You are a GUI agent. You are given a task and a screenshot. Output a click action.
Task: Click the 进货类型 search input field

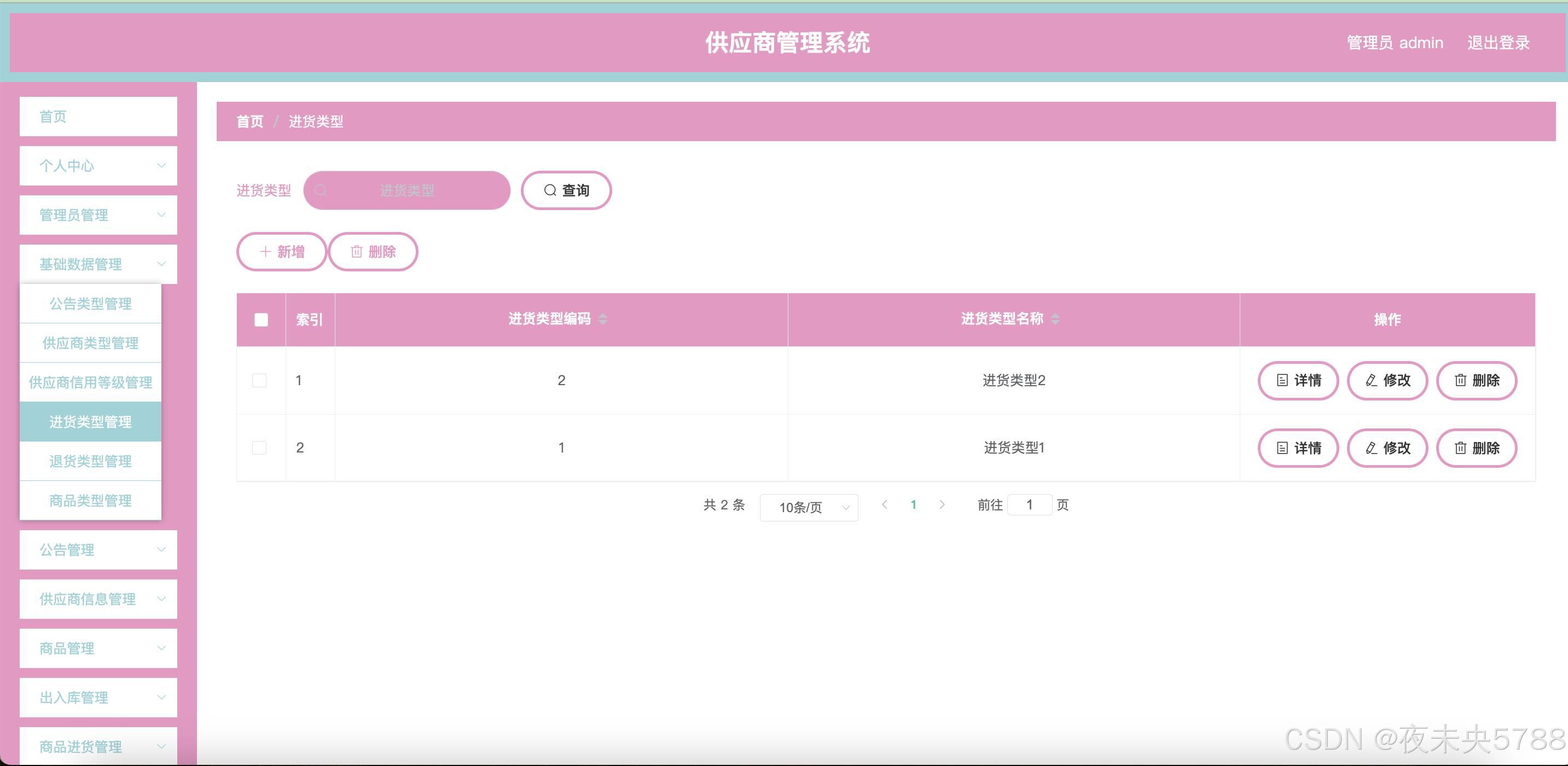[406, 190]
